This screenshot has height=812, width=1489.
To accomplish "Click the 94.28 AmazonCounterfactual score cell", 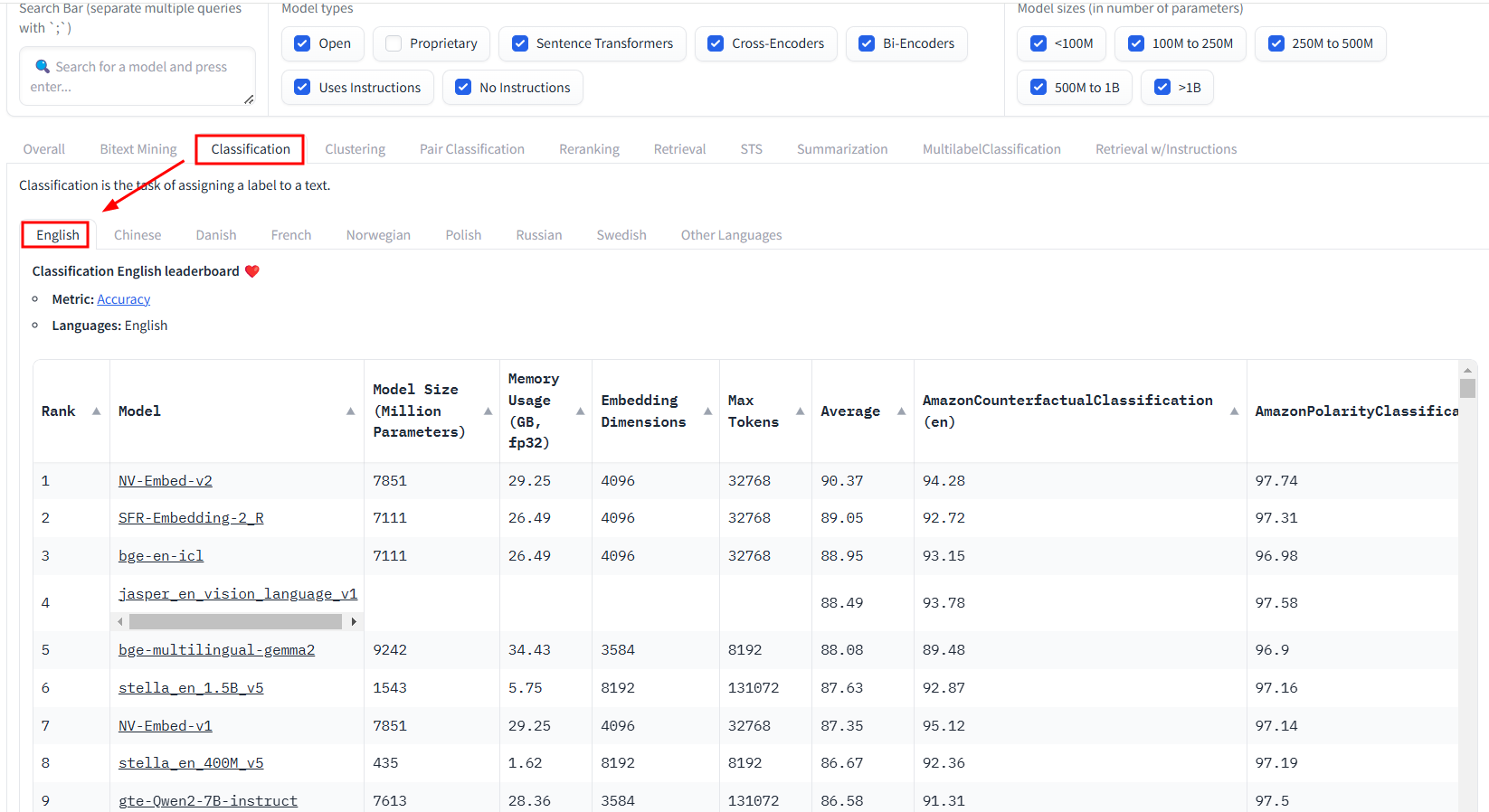I will 1080,481.
